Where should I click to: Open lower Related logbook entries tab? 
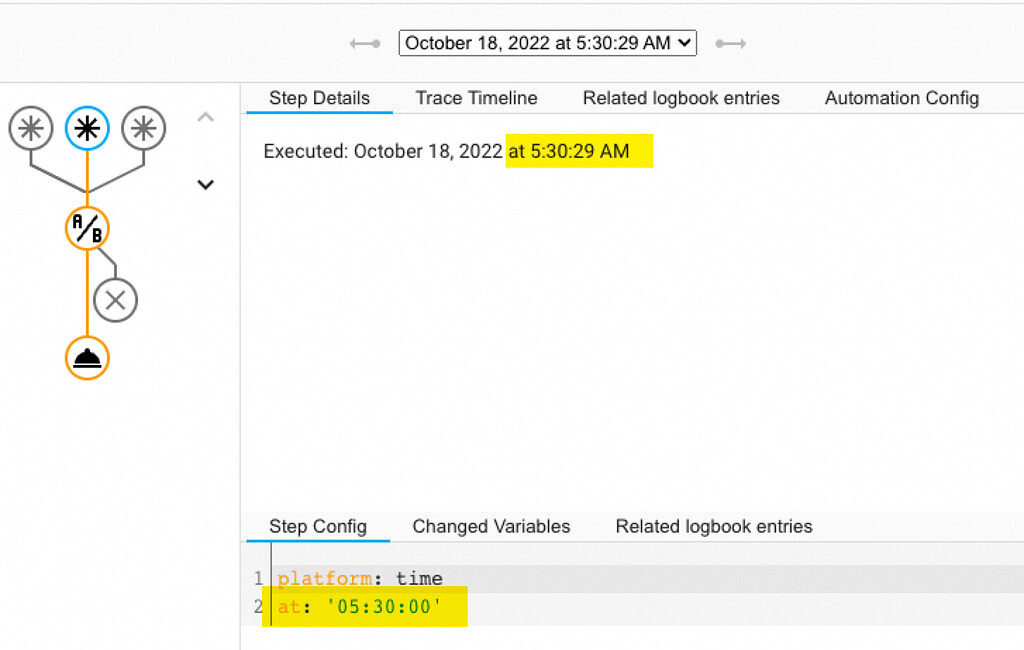pos(714,526)
